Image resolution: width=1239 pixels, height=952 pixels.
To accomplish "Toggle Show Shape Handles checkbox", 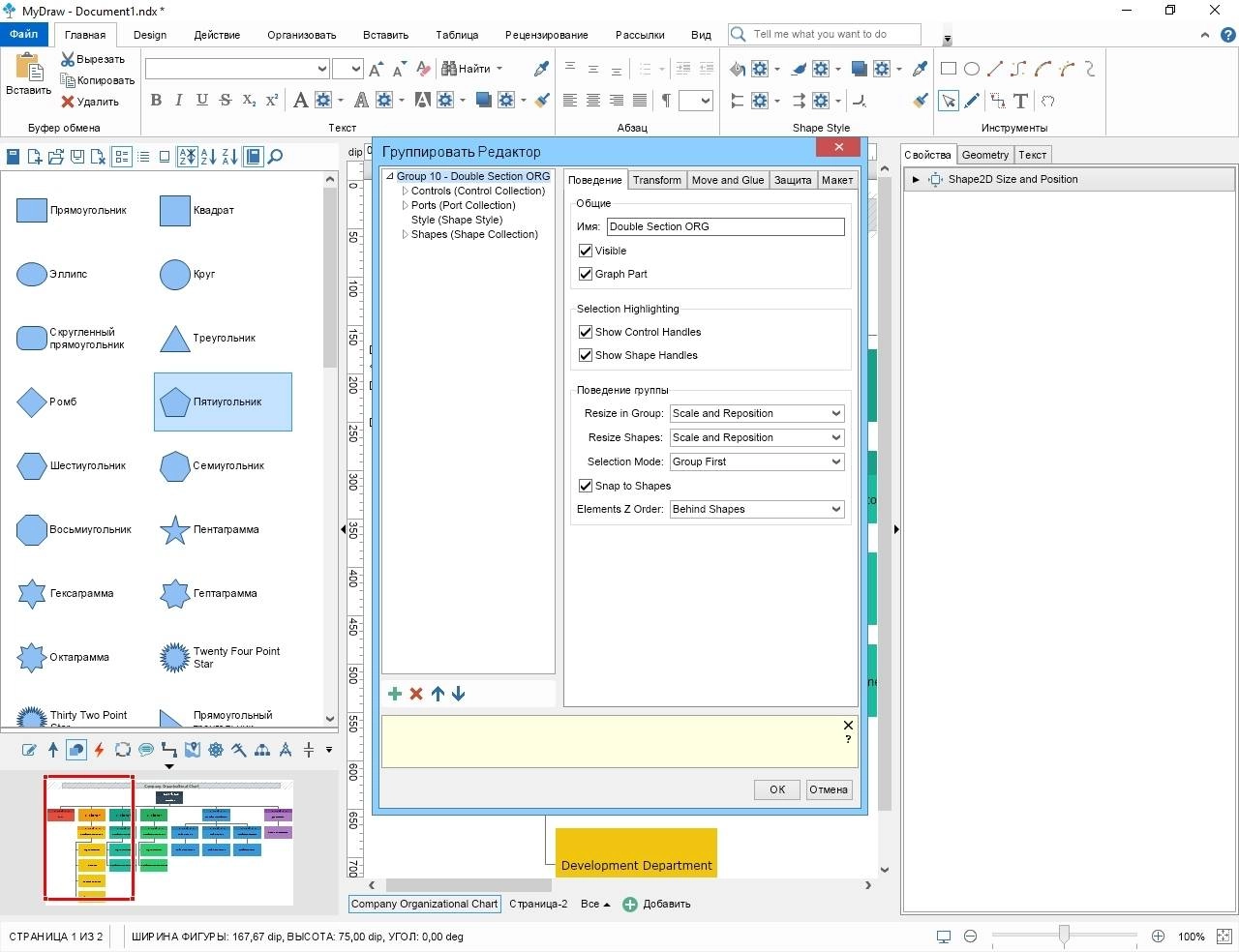I will [586, 355].
